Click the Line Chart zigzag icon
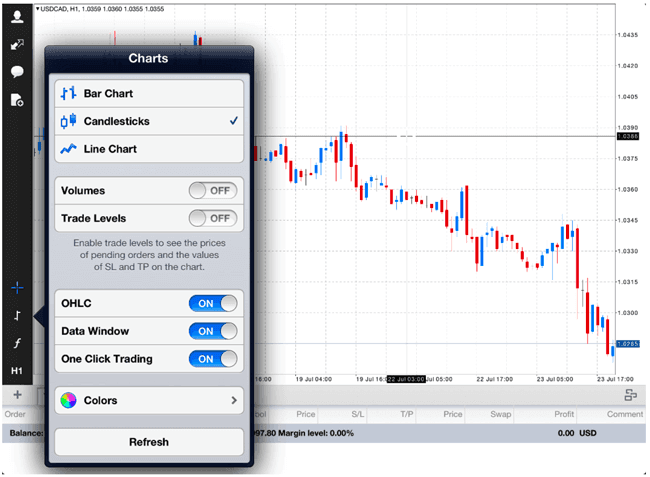Viewport: 650px width, 477px height. [x=68, y=149]
